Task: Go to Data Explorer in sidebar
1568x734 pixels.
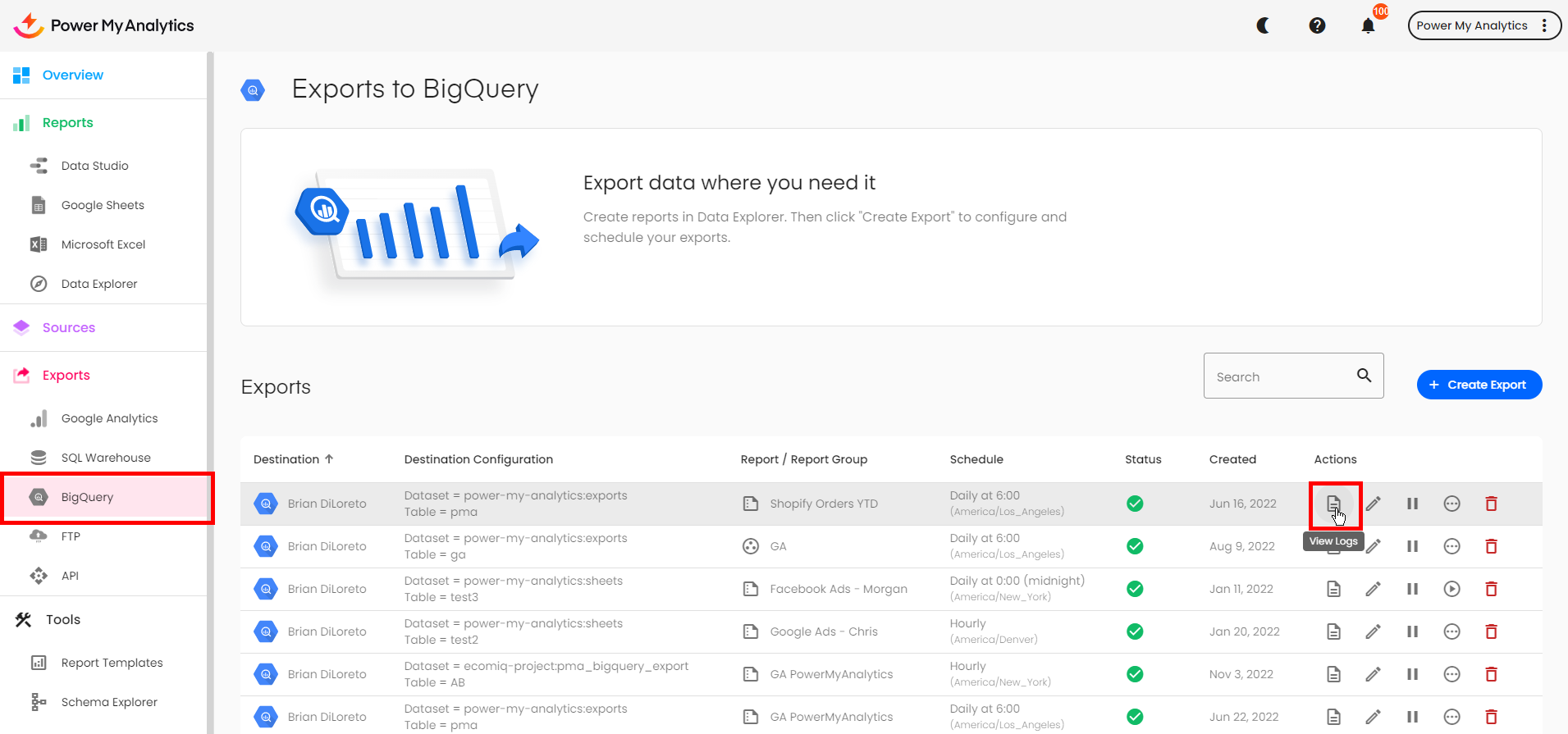Action: tap(99, 284)
